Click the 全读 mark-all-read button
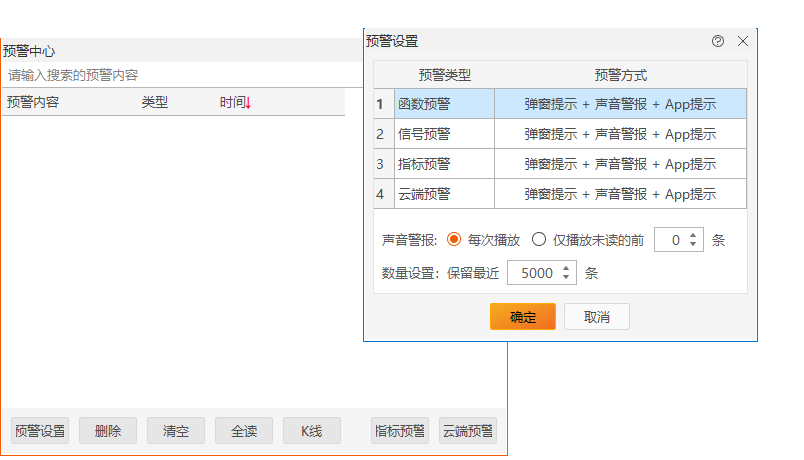 tap(244, 431)
